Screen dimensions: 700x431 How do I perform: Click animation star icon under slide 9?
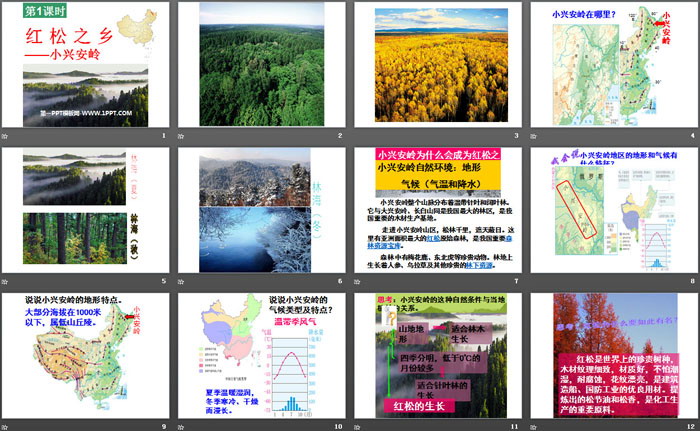[4, 427]
